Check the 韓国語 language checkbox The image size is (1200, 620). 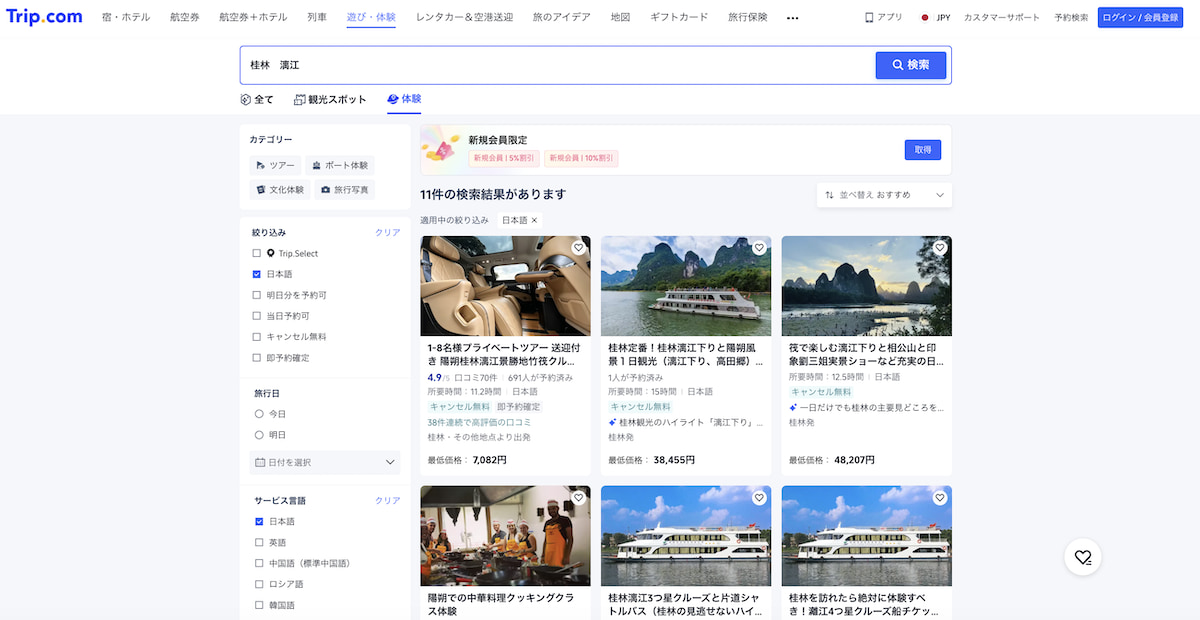click(x=259, y=605)
